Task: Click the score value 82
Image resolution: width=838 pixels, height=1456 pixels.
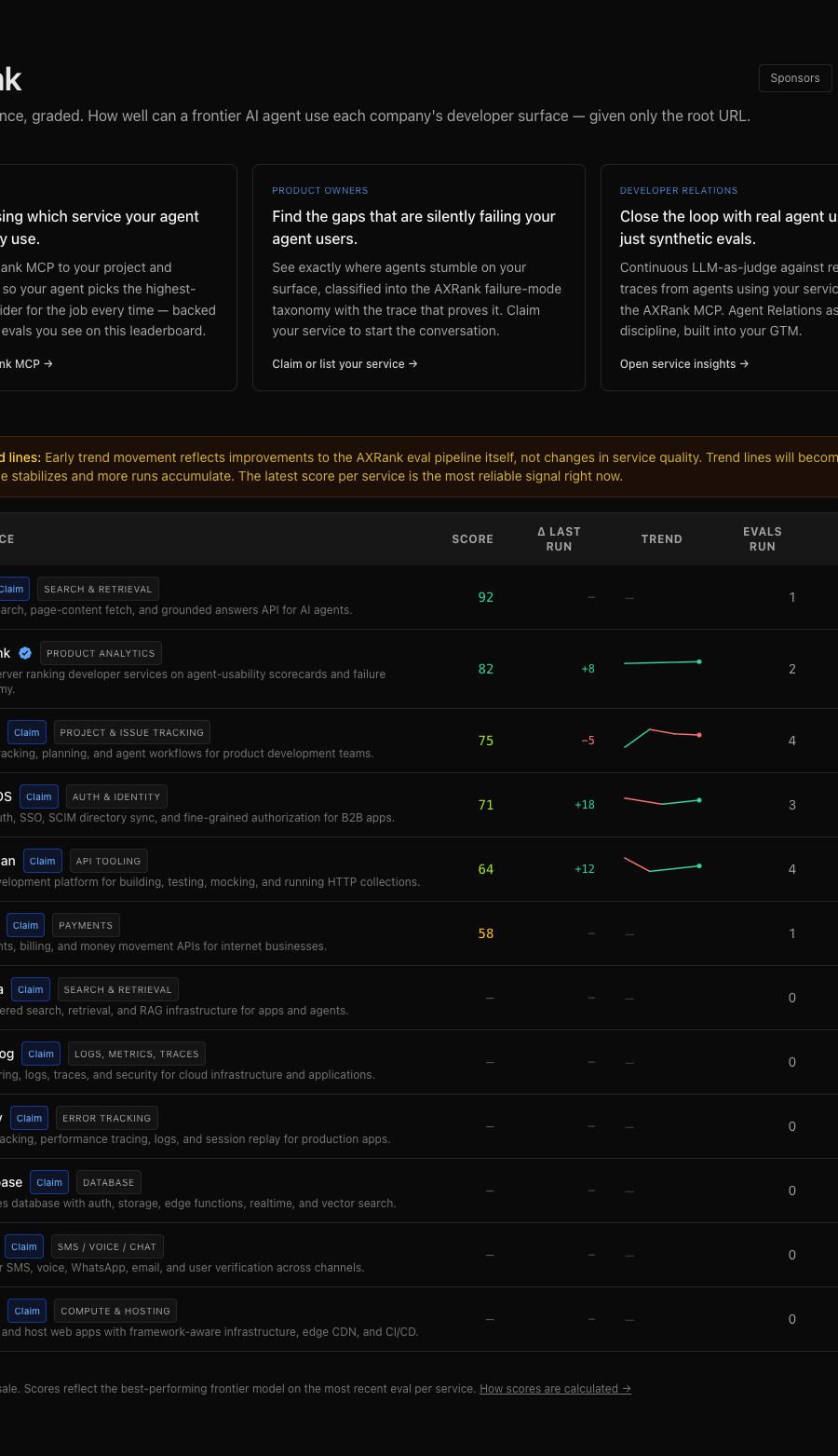Action: click(x=486, y=669)
